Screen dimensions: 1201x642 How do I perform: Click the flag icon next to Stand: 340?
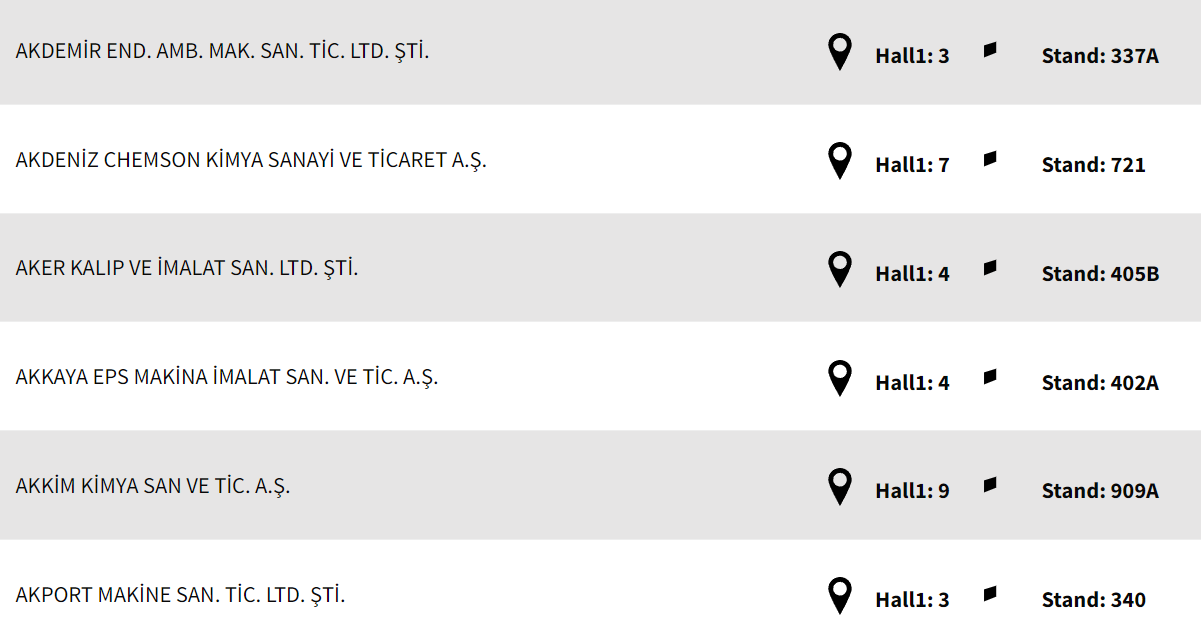(990, 594)
